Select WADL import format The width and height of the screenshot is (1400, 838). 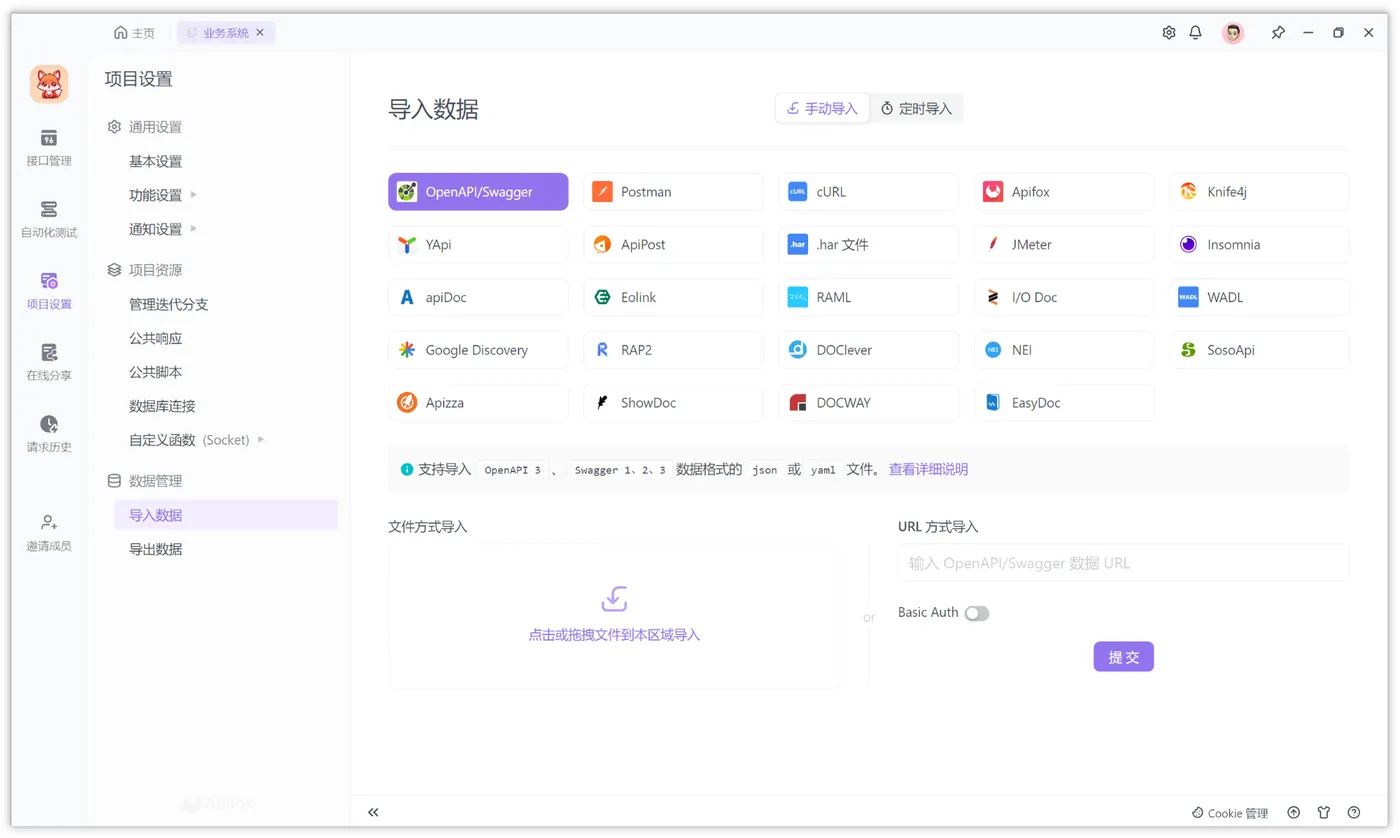1260,297
